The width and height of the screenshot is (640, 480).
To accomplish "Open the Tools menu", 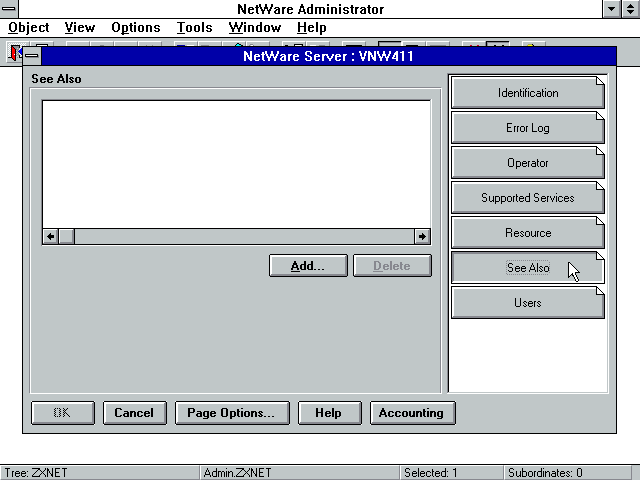I will click(x=194, y=28).
